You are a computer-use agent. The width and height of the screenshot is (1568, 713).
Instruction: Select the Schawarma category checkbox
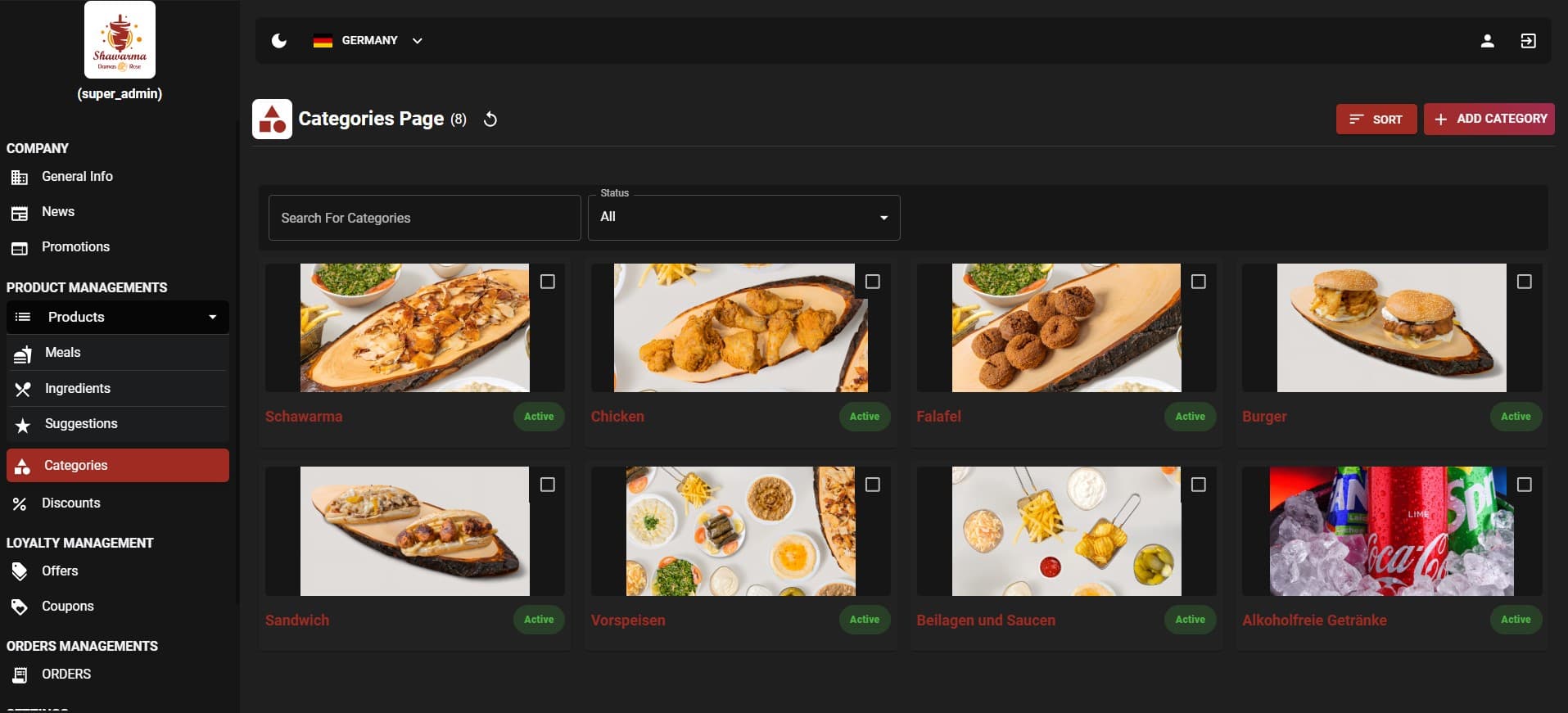coord(548,282)
